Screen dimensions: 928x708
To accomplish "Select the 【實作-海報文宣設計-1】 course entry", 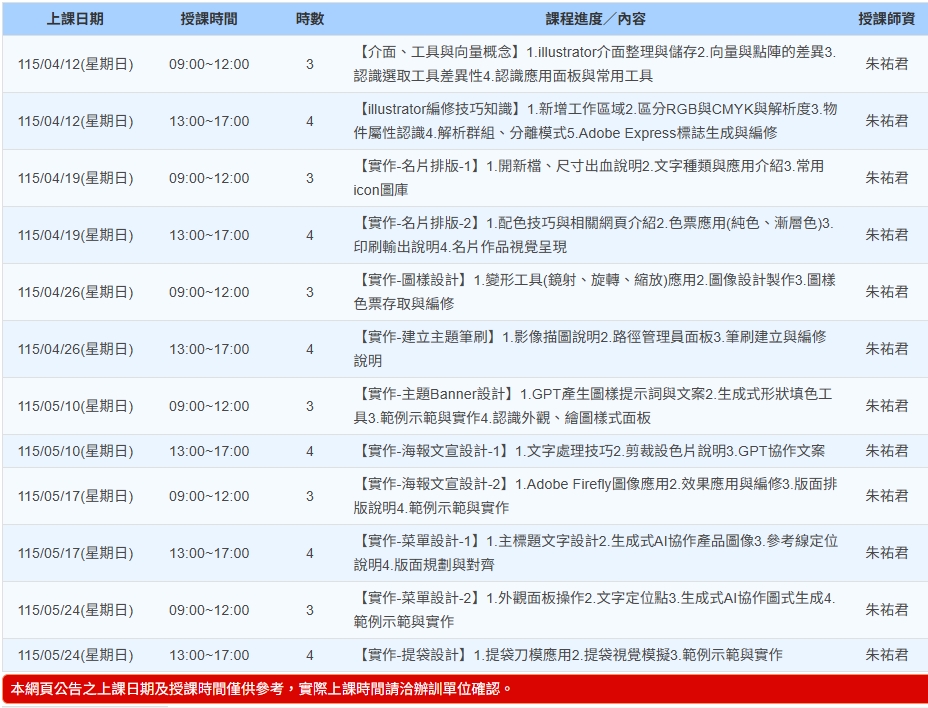I will (x=595, y=451).
